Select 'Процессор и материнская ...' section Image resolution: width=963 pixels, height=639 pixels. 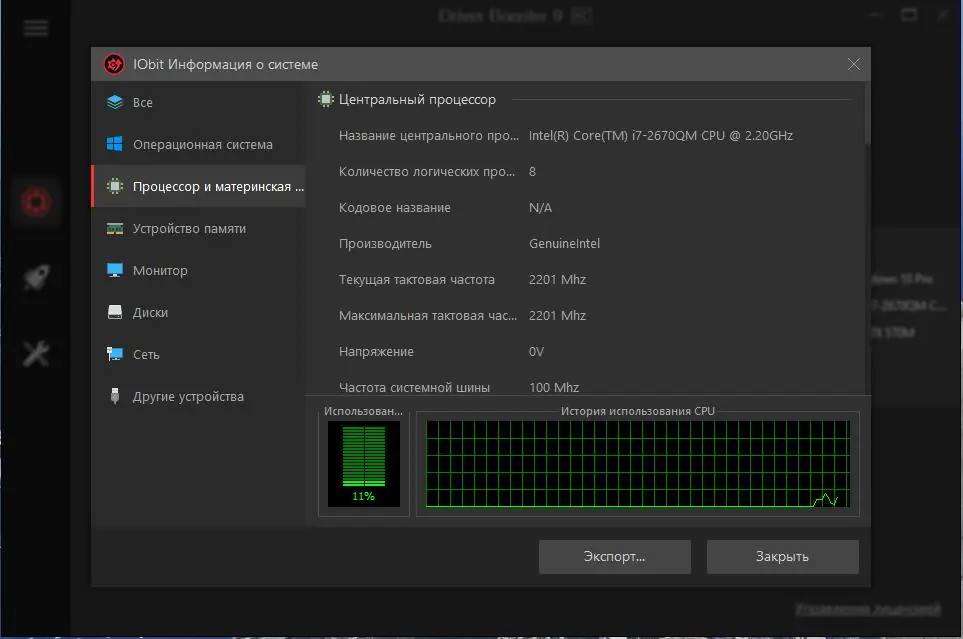pyautogui.click(x=198, y=186)
